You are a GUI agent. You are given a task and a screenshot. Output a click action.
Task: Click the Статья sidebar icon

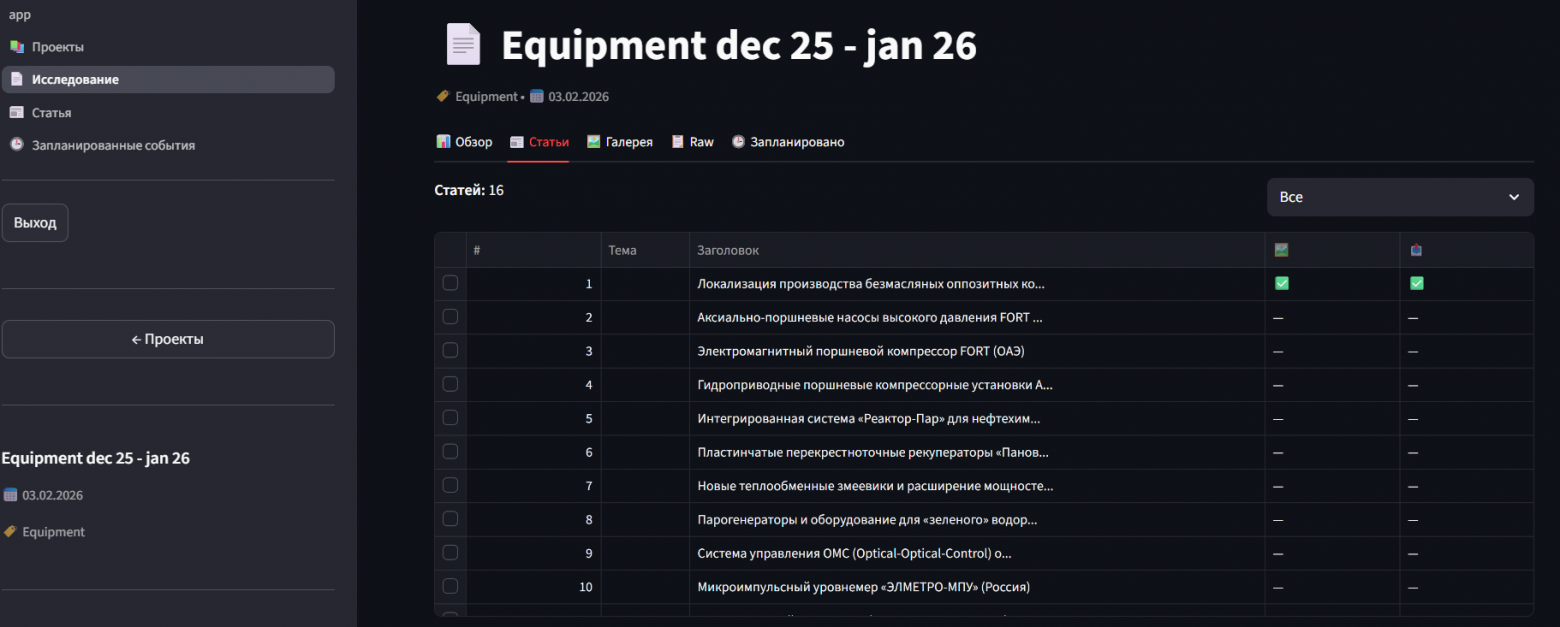[16, 113]
